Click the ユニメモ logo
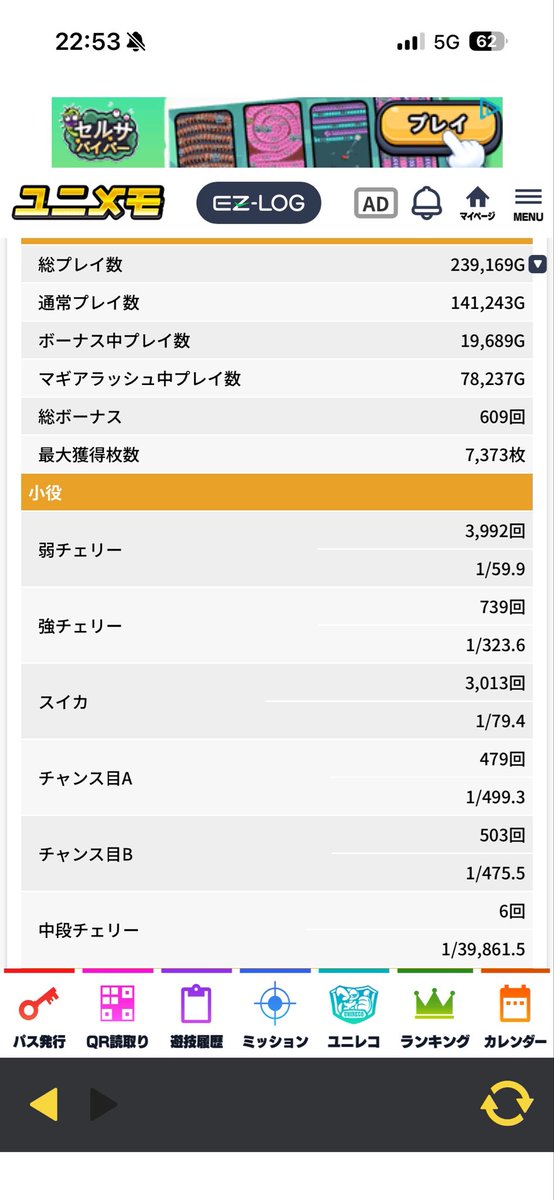This screenshot has height=1200, width=554. 88,203
